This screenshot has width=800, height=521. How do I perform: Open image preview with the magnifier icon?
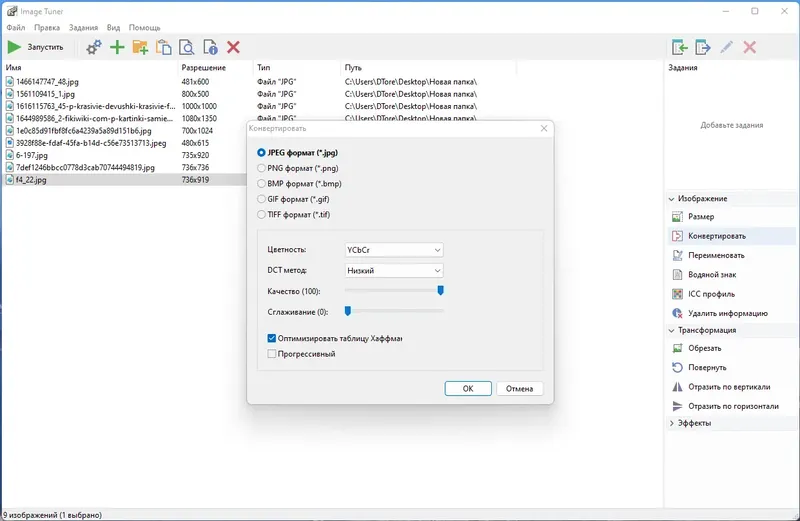187,47
